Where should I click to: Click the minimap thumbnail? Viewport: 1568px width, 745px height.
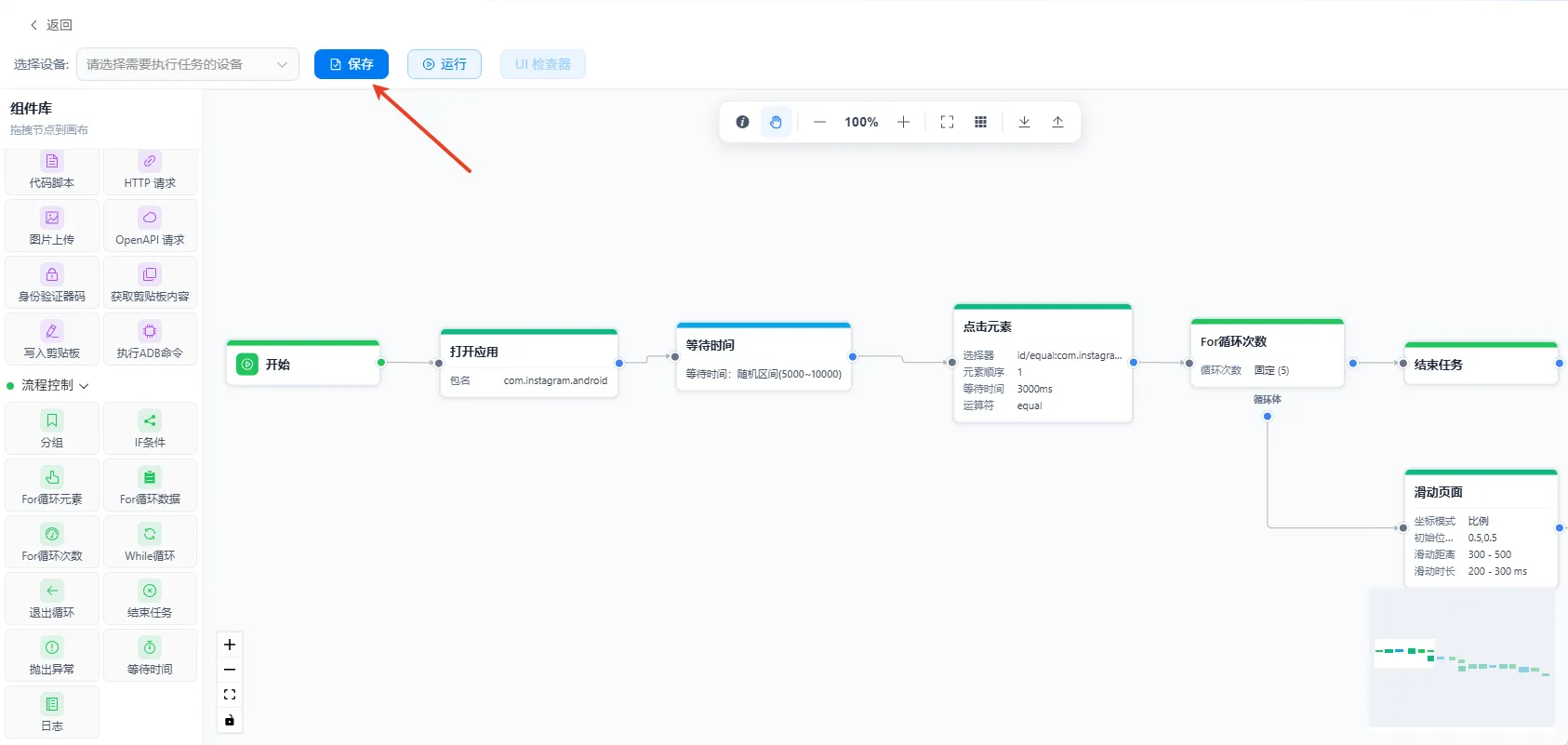point(1462,657)
